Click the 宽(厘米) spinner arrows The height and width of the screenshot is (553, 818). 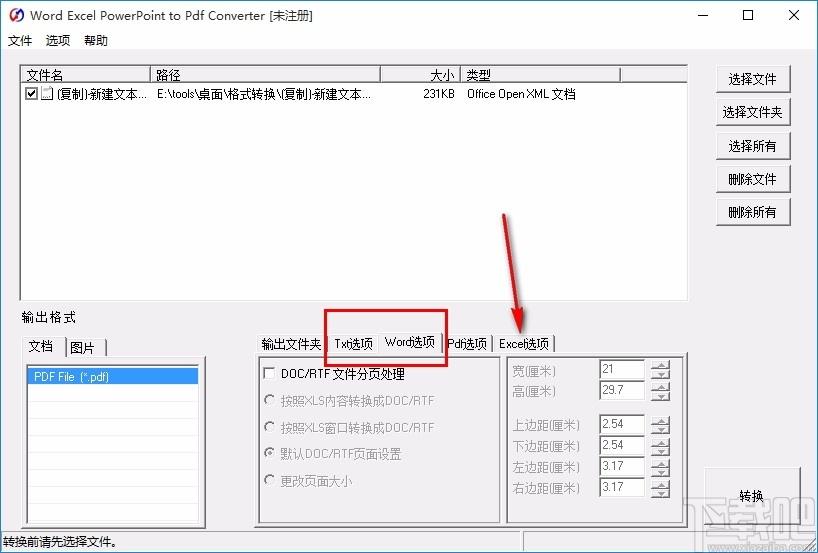tap(660, 370)
